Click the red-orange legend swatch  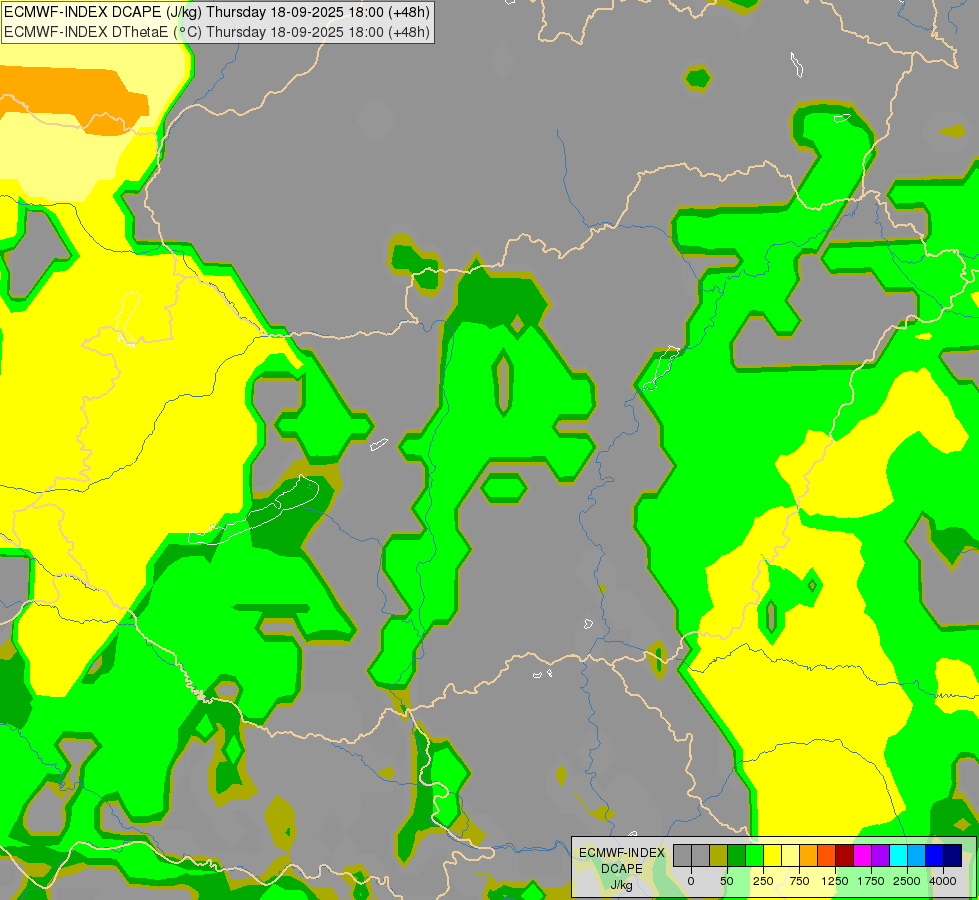click(827, 856)
